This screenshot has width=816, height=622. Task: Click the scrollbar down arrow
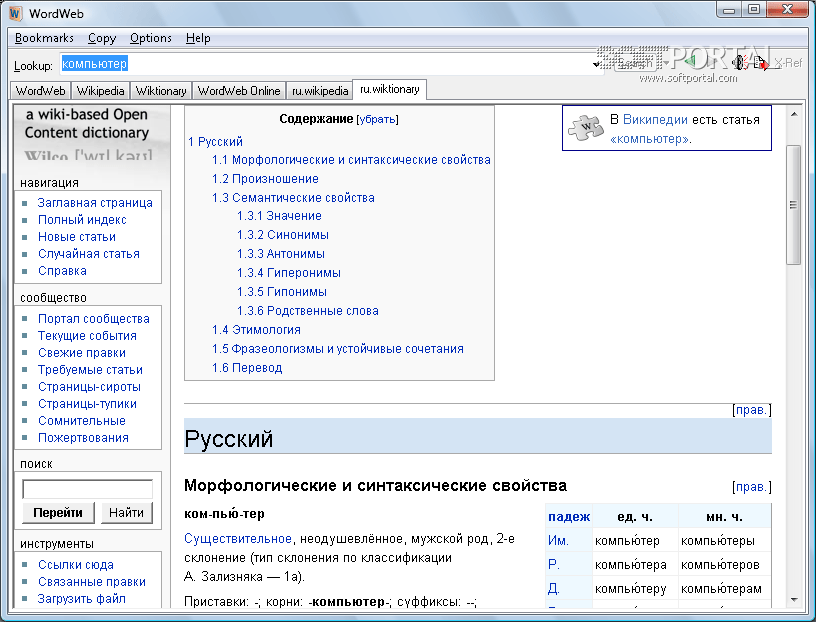[794, 600]
